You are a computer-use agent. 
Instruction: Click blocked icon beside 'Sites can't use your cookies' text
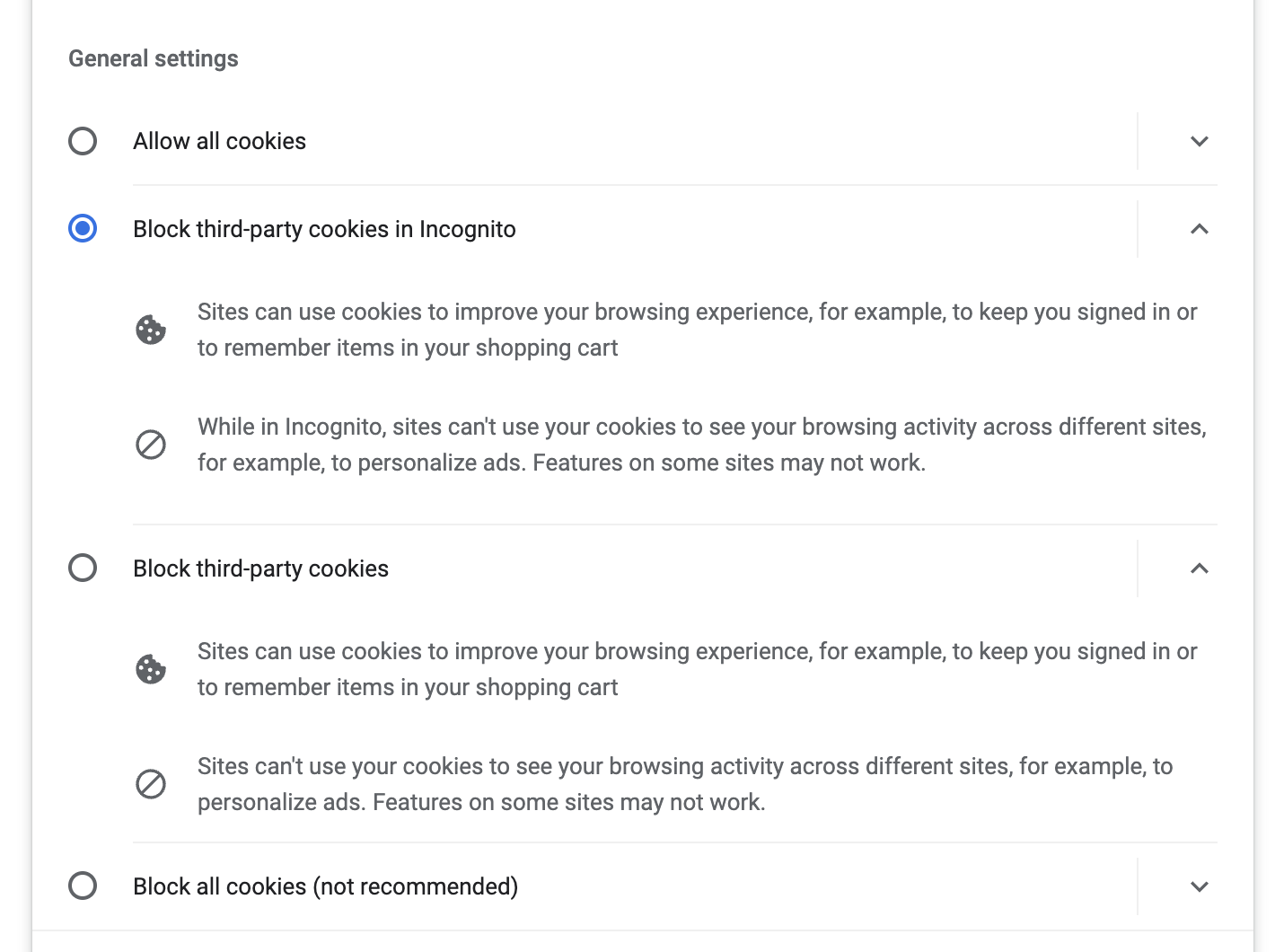click(151, 784)
